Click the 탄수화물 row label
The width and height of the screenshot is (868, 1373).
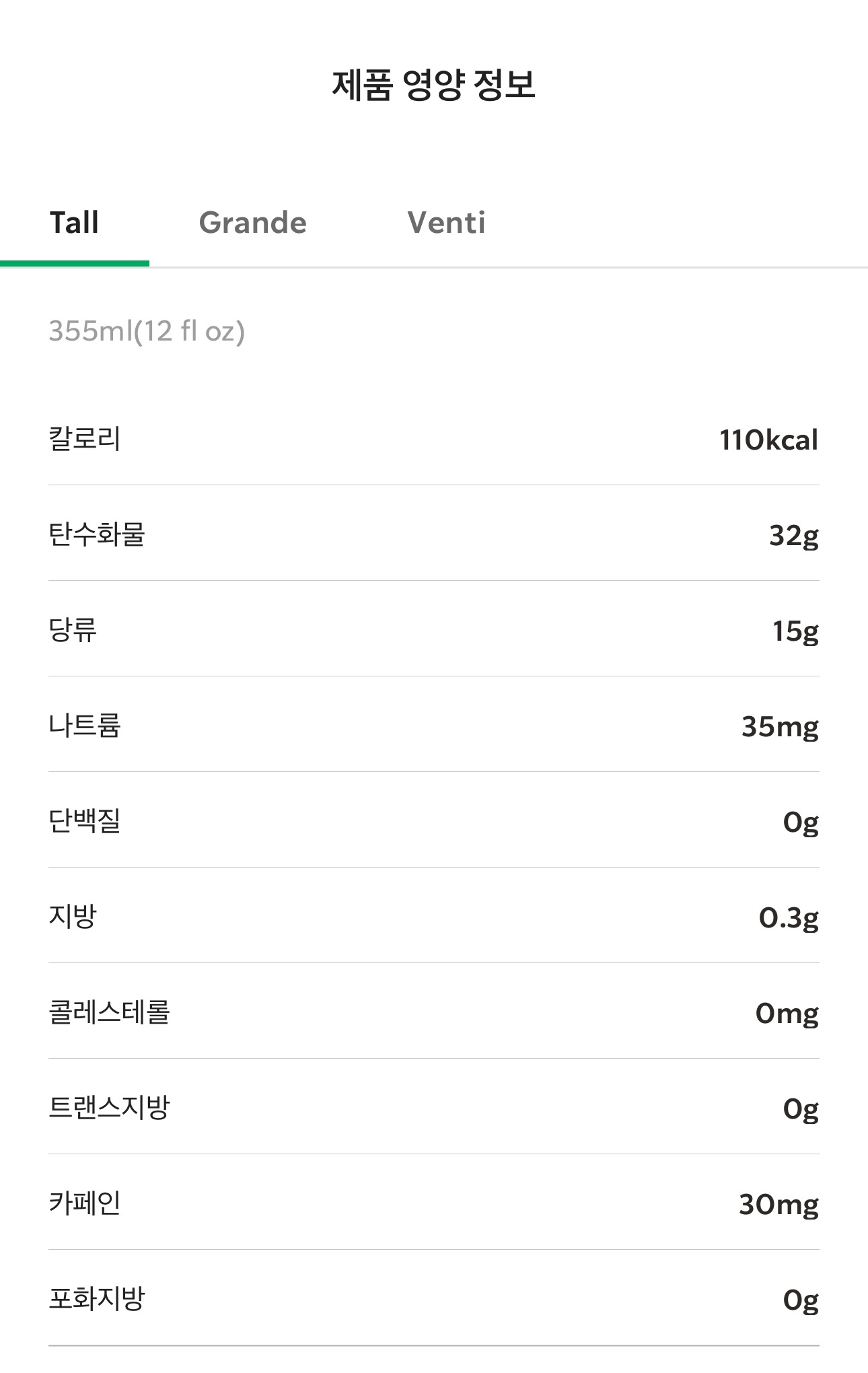[x=97, y=534]
